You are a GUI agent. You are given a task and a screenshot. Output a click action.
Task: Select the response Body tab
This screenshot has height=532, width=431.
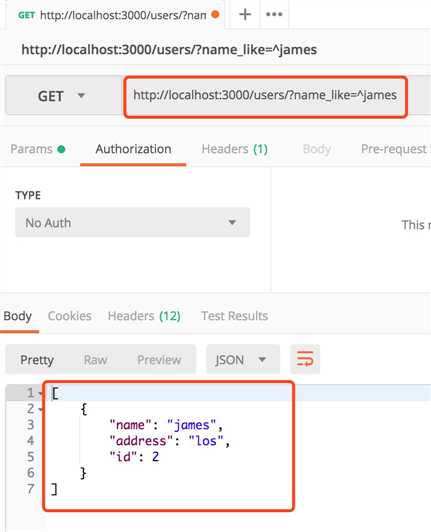pos(18,316)
